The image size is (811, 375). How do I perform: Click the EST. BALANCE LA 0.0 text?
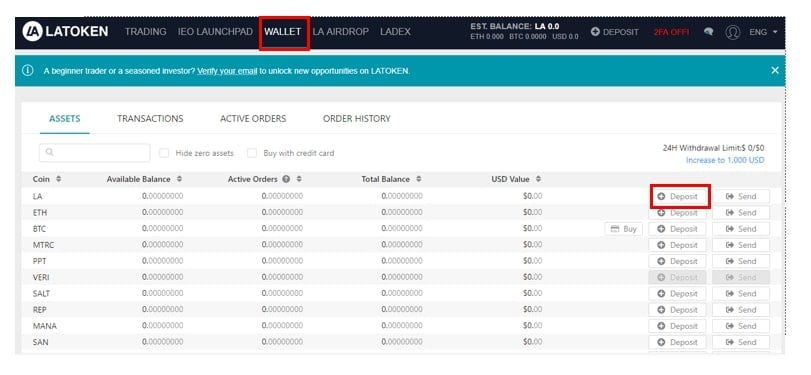click(515, 26)
